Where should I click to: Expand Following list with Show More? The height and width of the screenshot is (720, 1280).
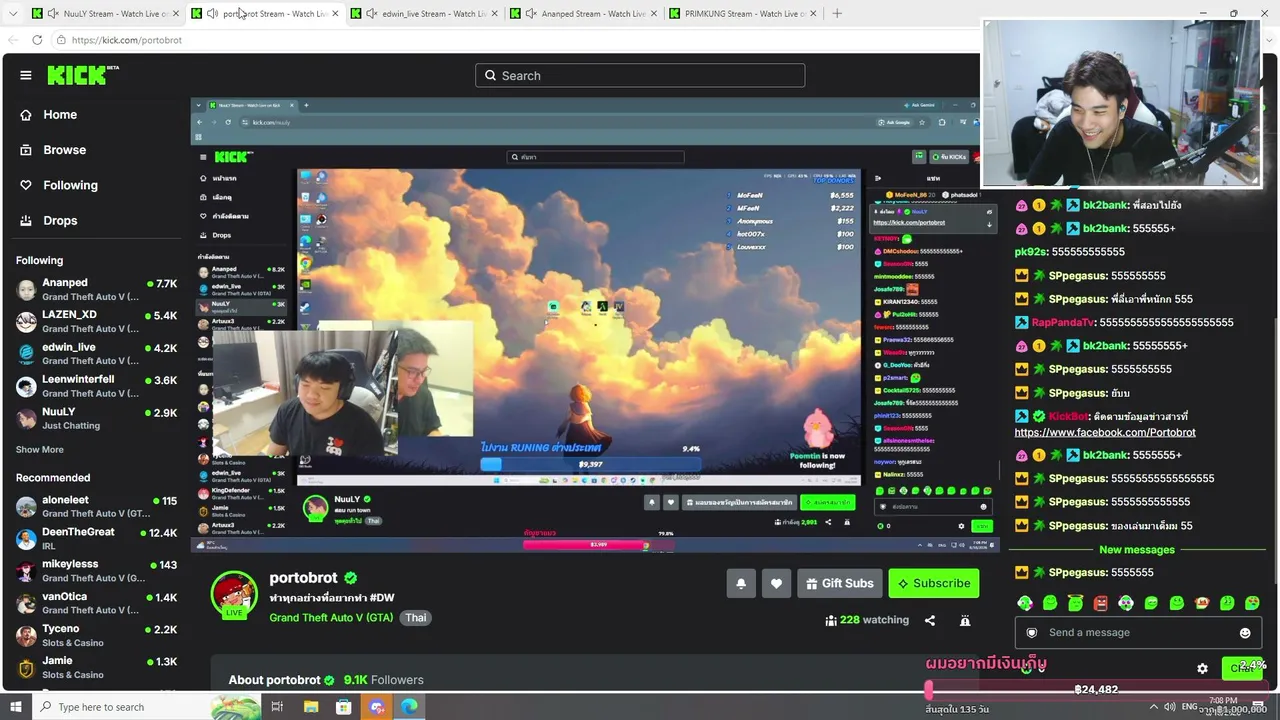pos(39,450)
